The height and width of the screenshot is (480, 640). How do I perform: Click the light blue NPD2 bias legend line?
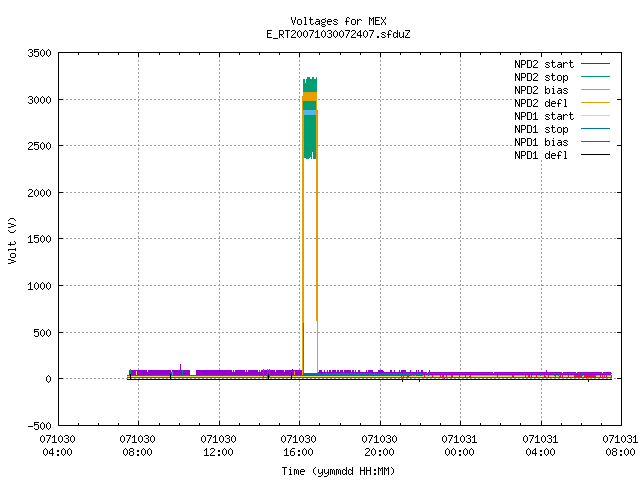click(x=595, y=90)
